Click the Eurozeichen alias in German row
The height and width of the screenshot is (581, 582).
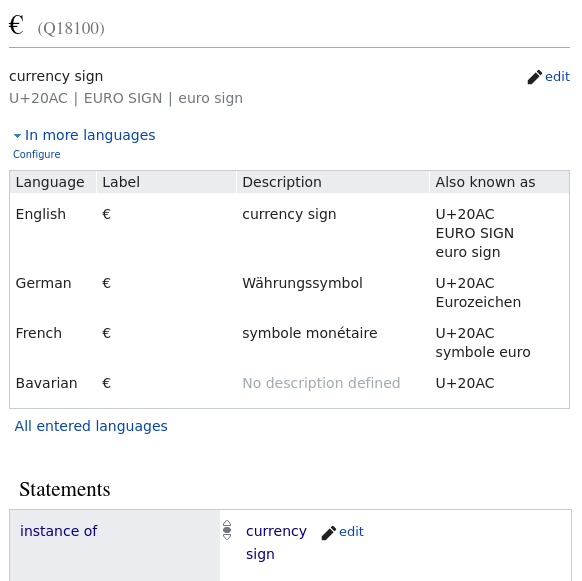tap(478, 302)
